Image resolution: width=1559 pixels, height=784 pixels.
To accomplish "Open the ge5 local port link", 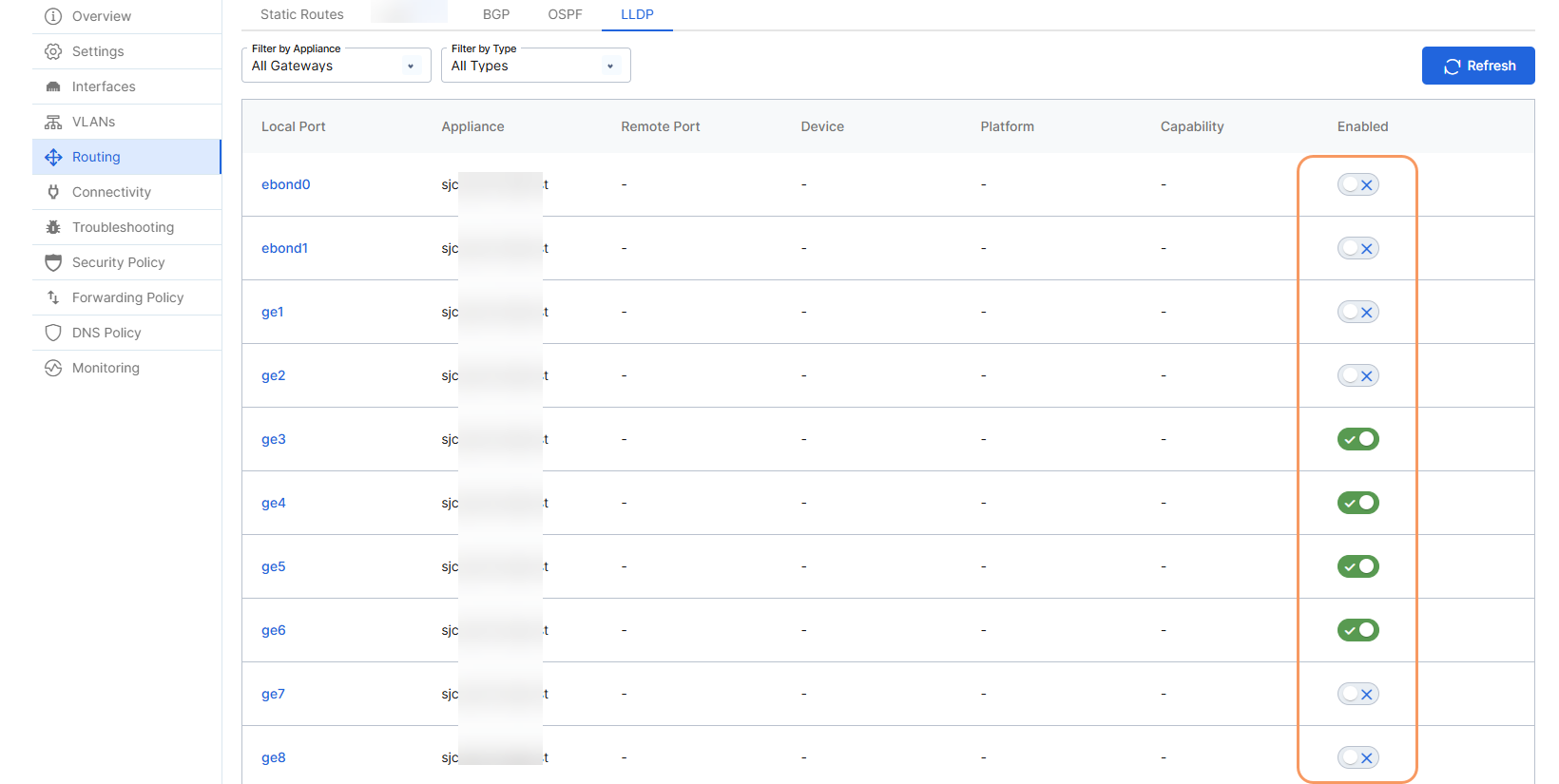I will [x=273, y=566].
